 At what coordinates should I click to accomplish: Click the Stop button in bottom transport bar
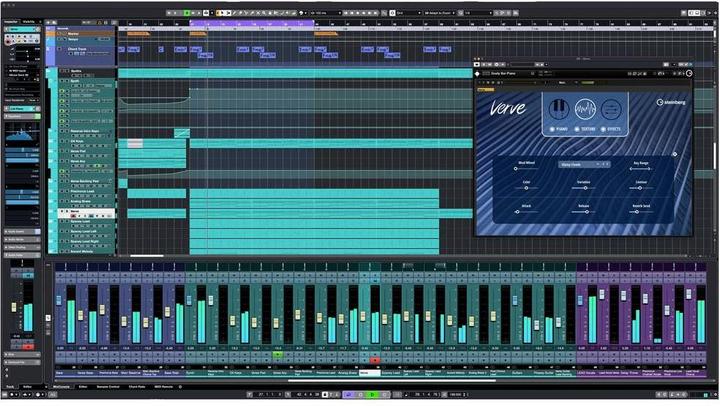(x=360, y=395)
